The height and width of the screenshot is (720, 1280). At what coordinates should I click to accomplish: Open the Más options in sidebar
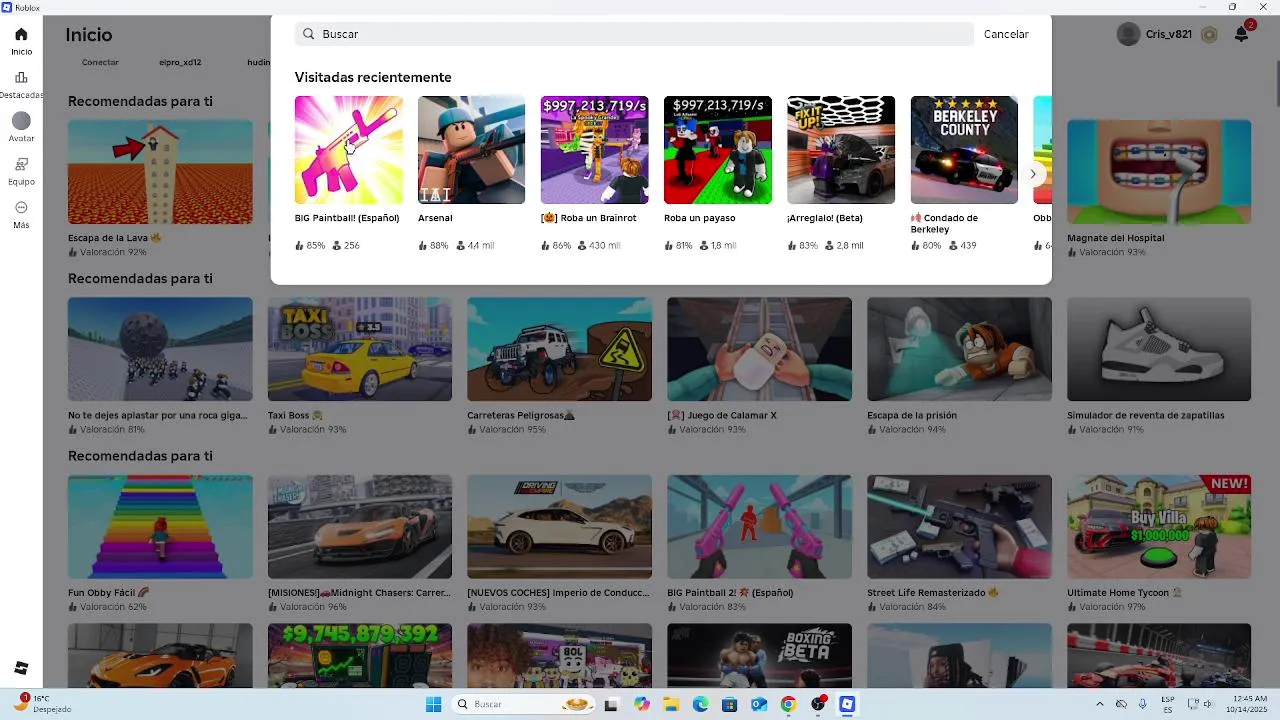point(21,214)
